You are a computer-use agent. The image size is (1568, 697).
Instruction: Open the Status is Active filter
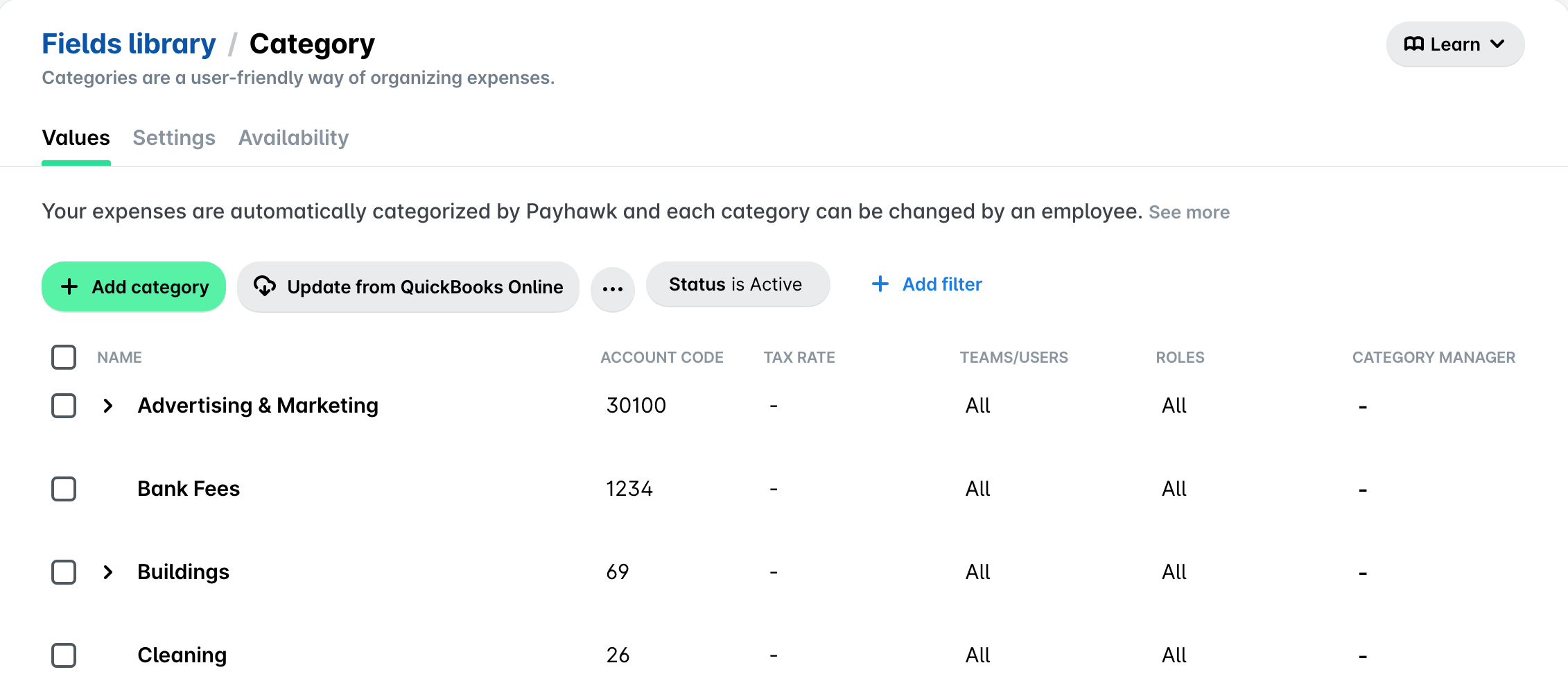(x=738, y=284)
